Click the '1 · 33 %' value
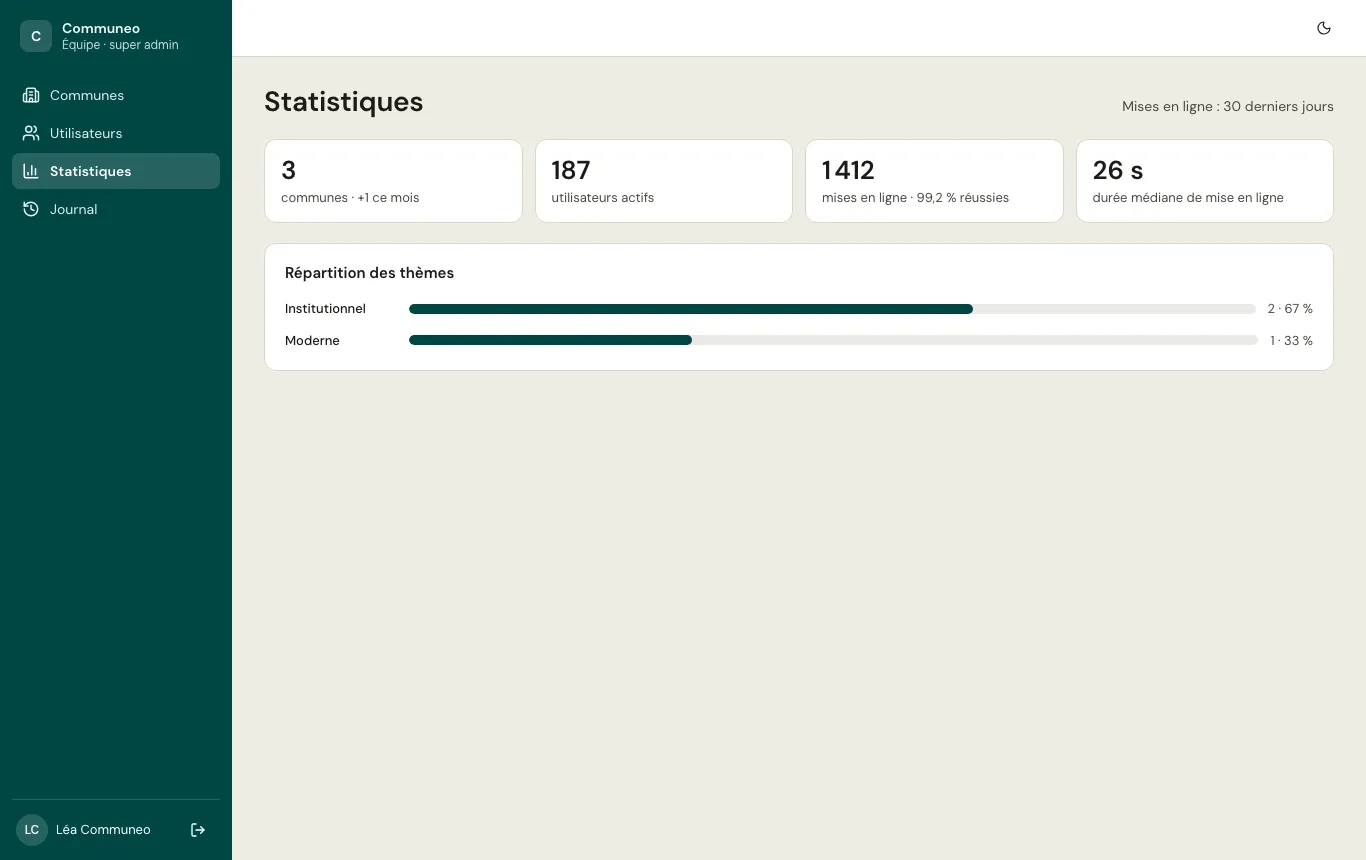 pos(1291,341)
